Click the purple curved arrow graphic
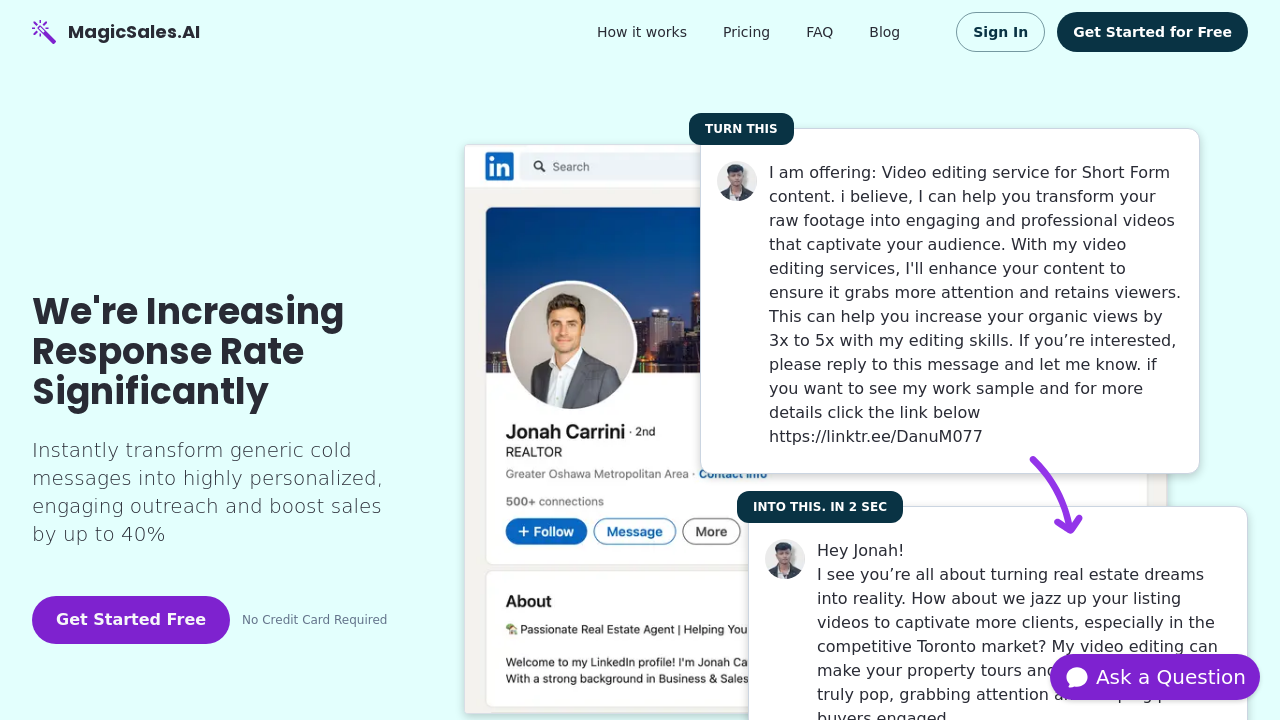 pos(1057,495)
